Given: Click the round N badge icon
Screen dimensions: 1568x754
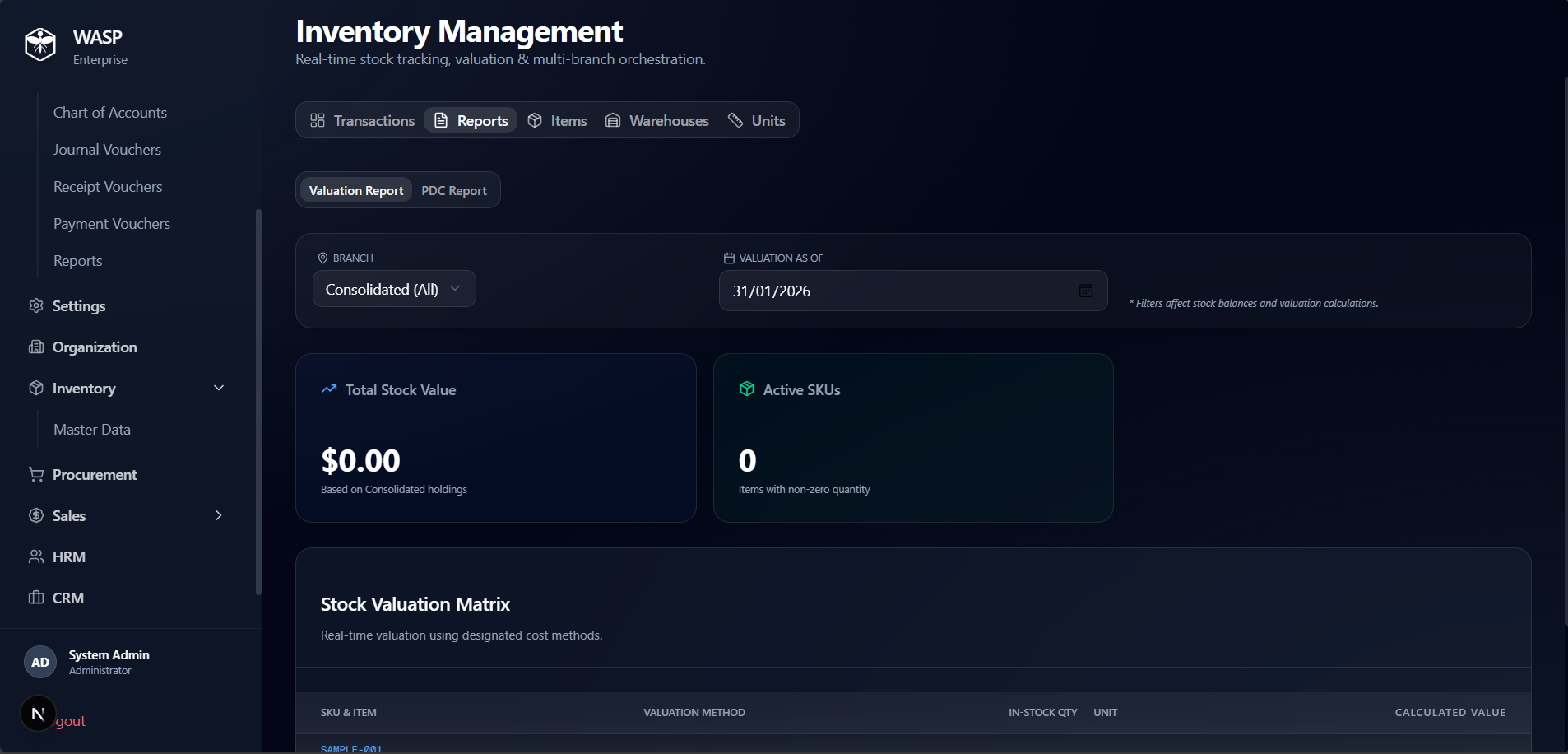Looking at the screenshot, I should (38, 714).
